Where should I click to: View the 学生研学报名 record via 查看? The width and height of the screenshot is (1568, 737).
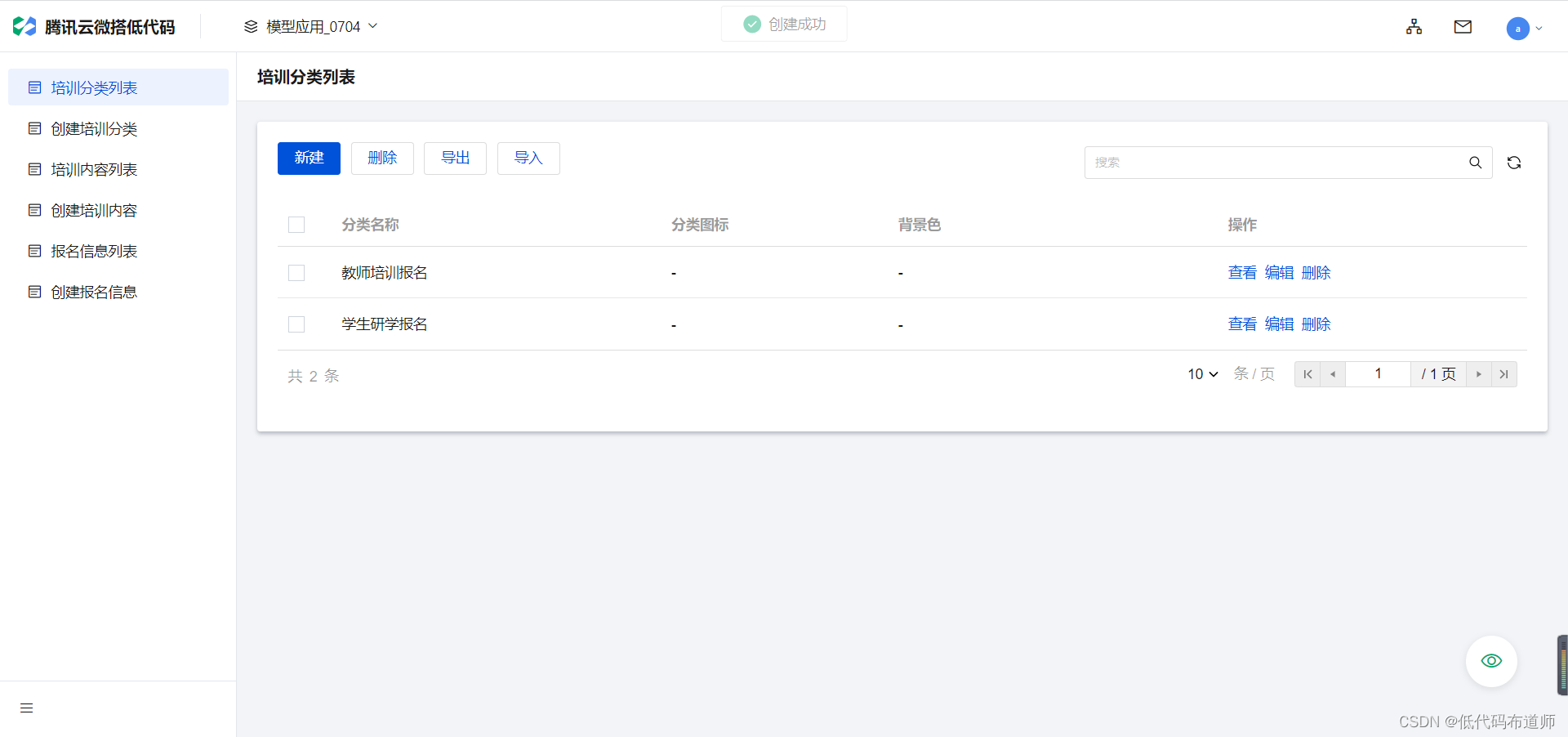pyautogui.click(x=1242, y=324)
